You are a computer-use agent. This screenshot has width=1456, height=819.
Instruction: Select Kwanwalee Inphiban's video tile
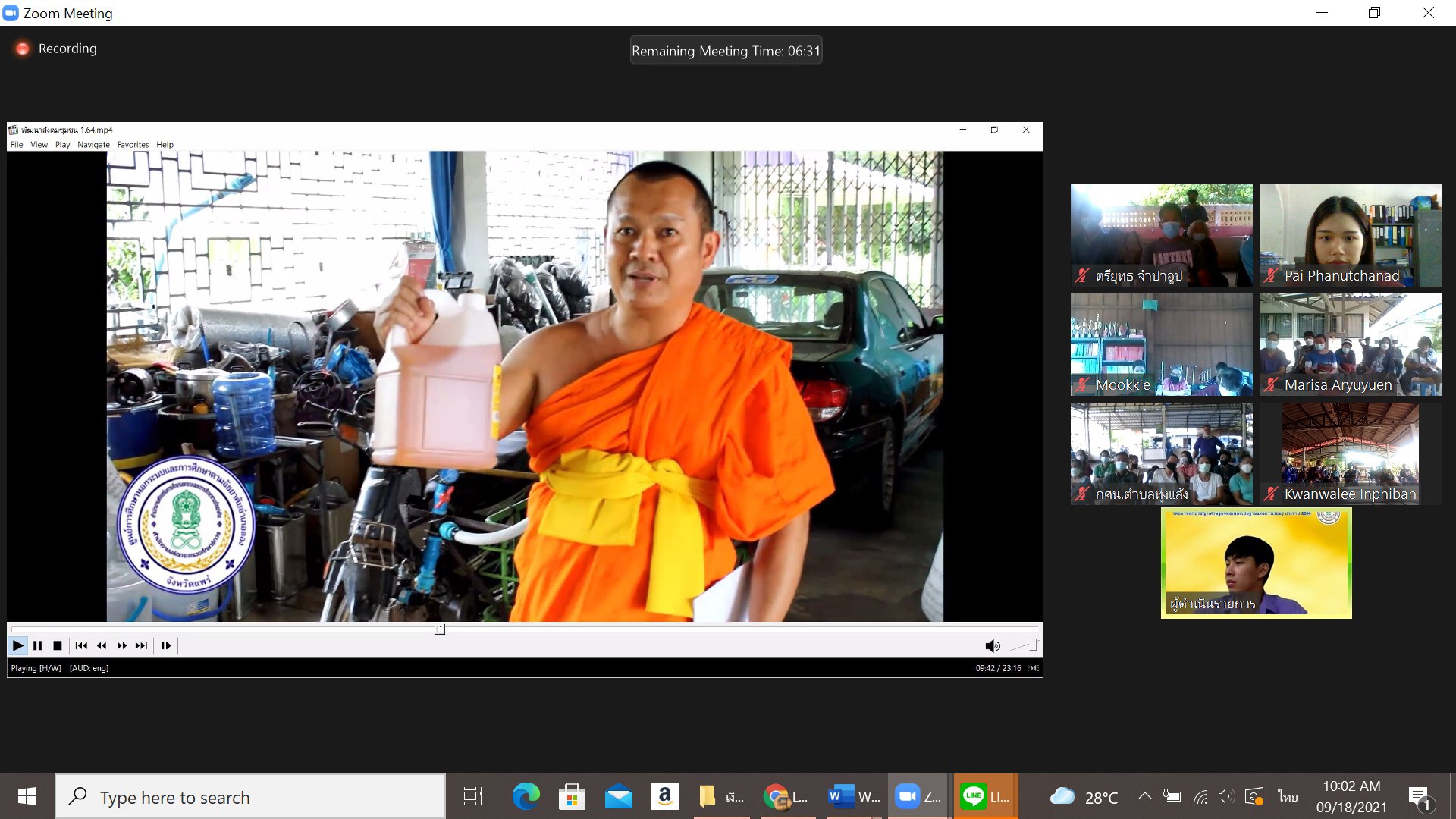tap(1350, 453)
